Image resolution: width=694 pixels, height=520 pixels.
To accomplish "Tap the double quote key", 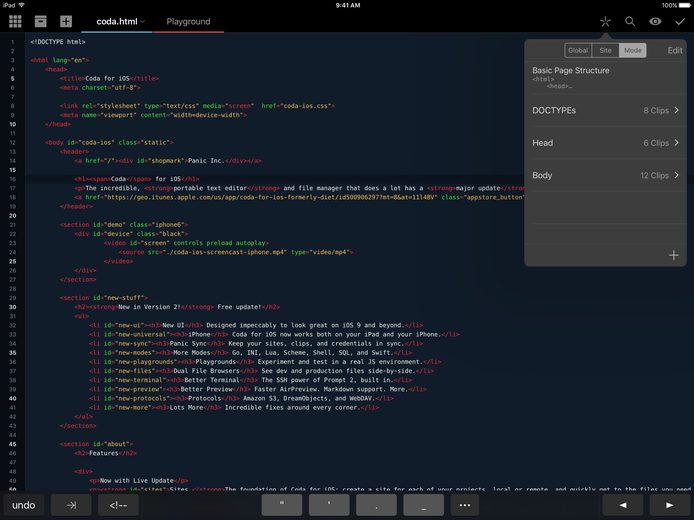I will point(282,505).
